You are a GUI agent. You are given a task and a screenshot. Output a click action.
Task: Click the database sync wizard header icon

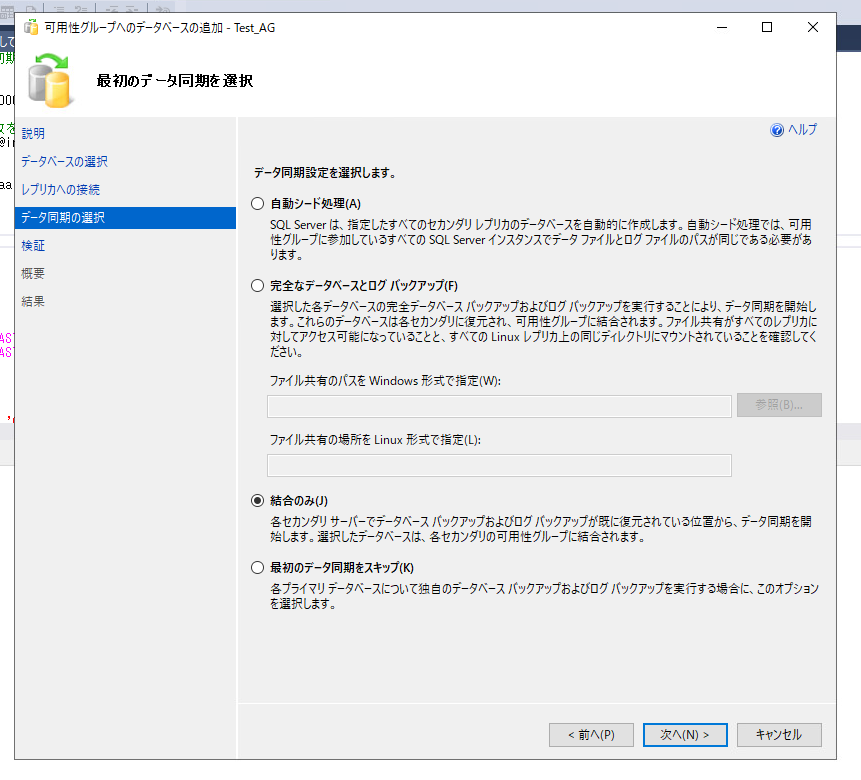(49, 80)
